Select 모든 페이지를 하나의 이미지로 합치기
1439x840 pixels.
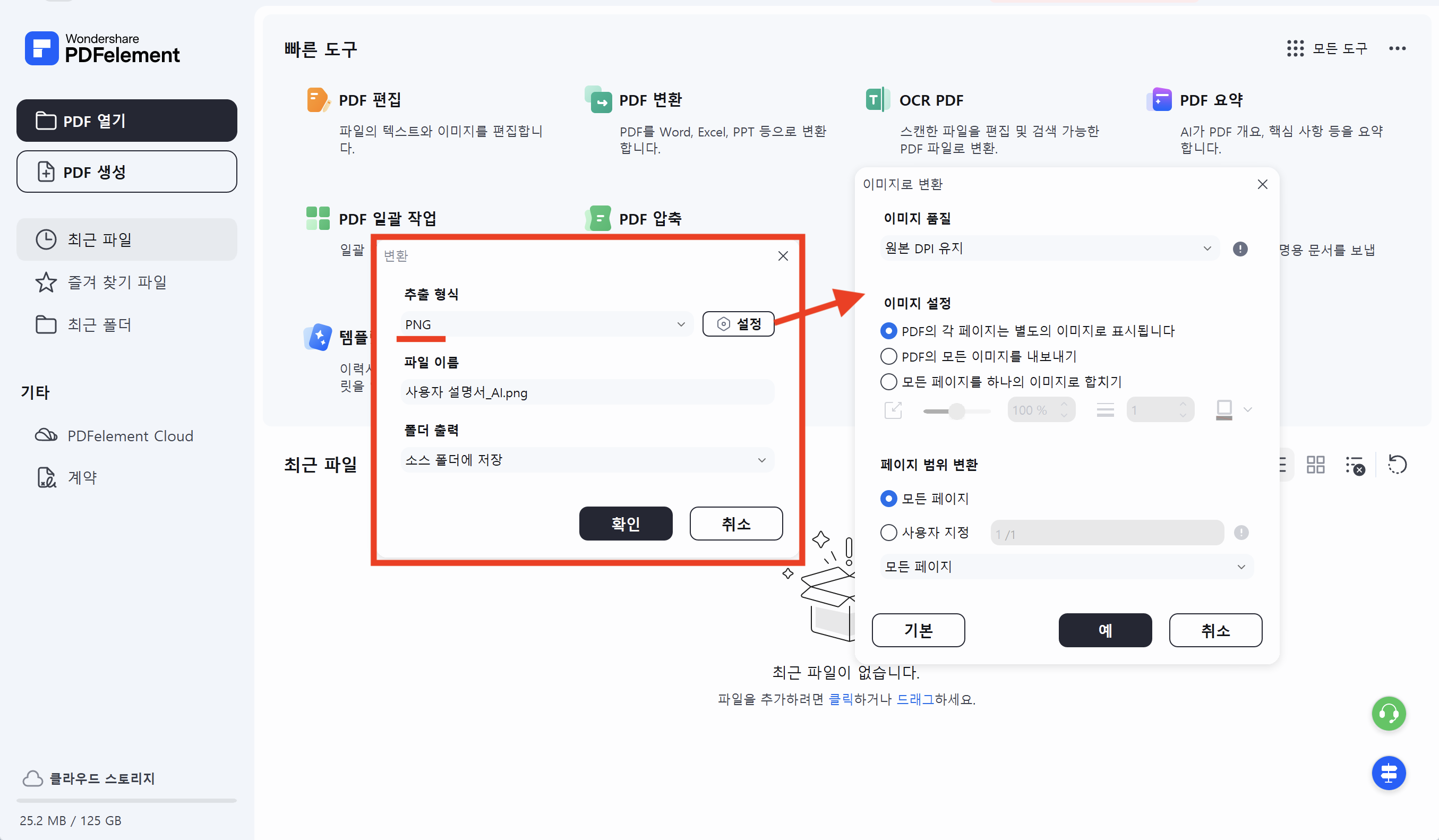click(x=888, y=381)
